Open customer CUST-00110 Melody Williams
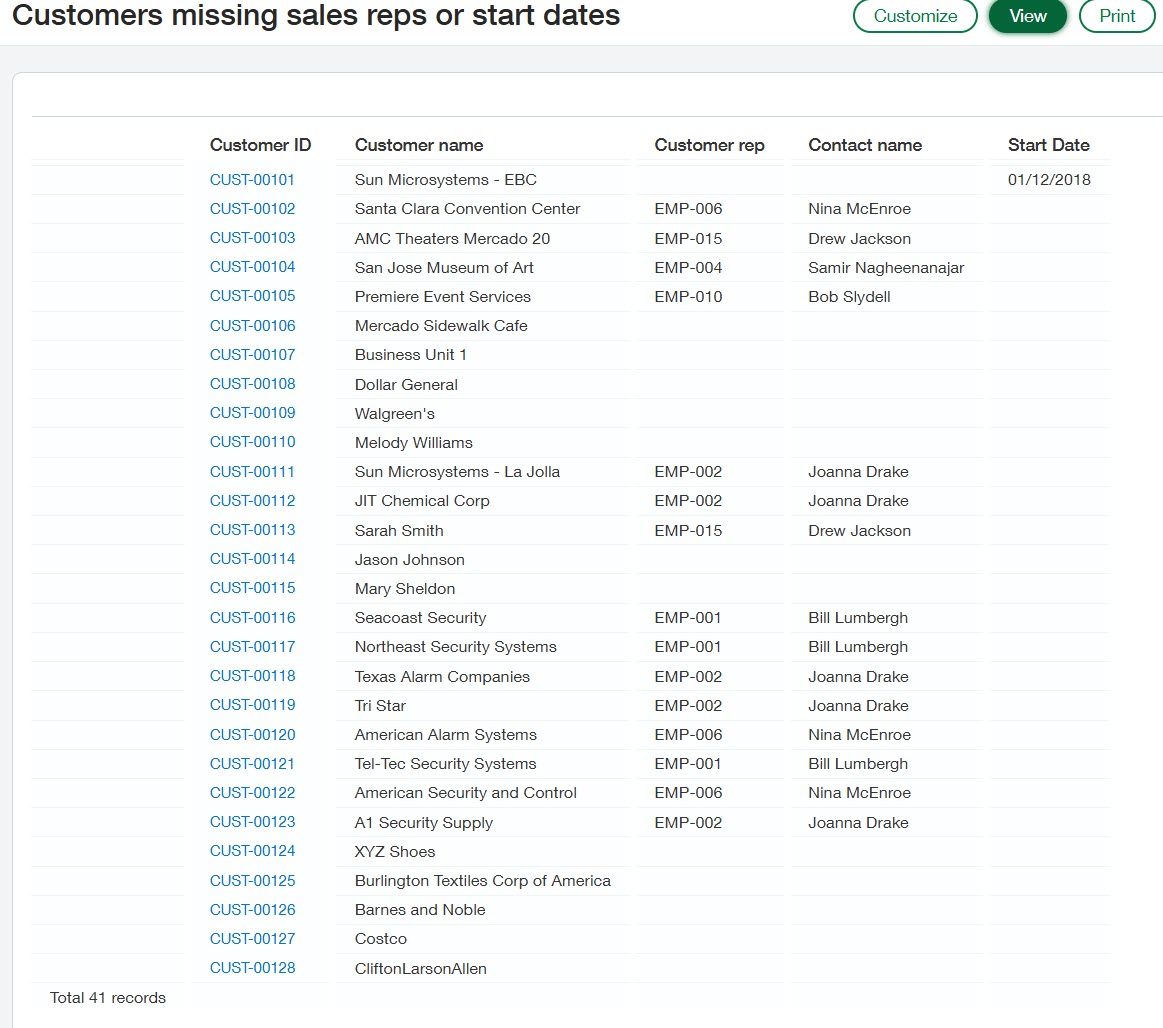Screen dimensions: 1163x1028 (252, 442)
